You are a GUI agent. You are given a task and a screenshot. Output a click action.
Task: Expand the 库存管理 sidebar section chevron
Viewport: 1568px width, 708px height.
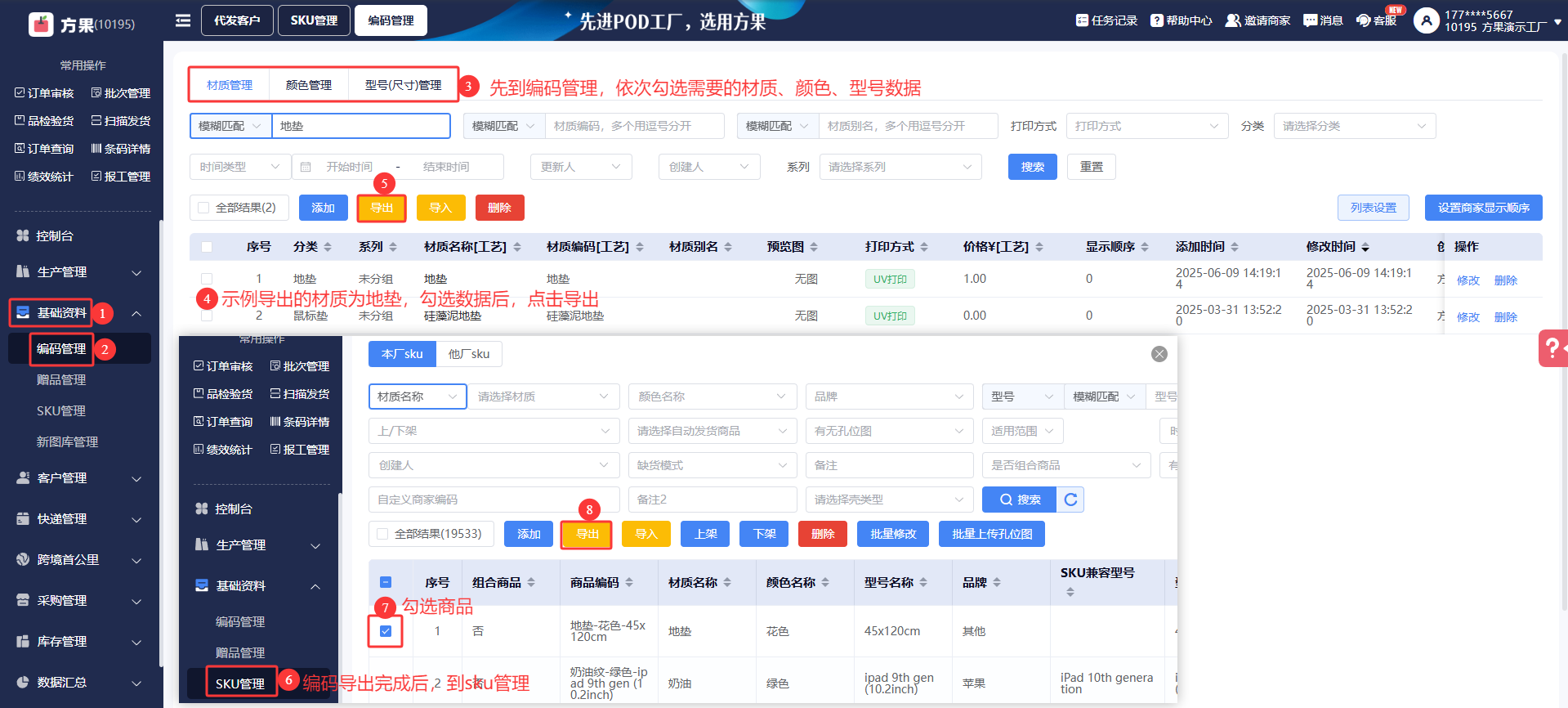point(136,642)
